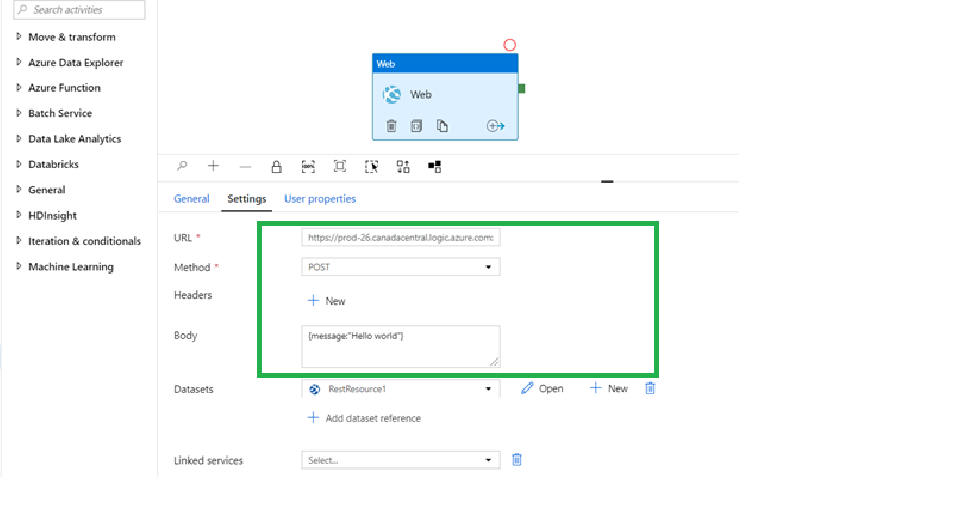Screen dimensions: 966x515
Task: Click the zoom to fit icon
Action: (340, 166)
